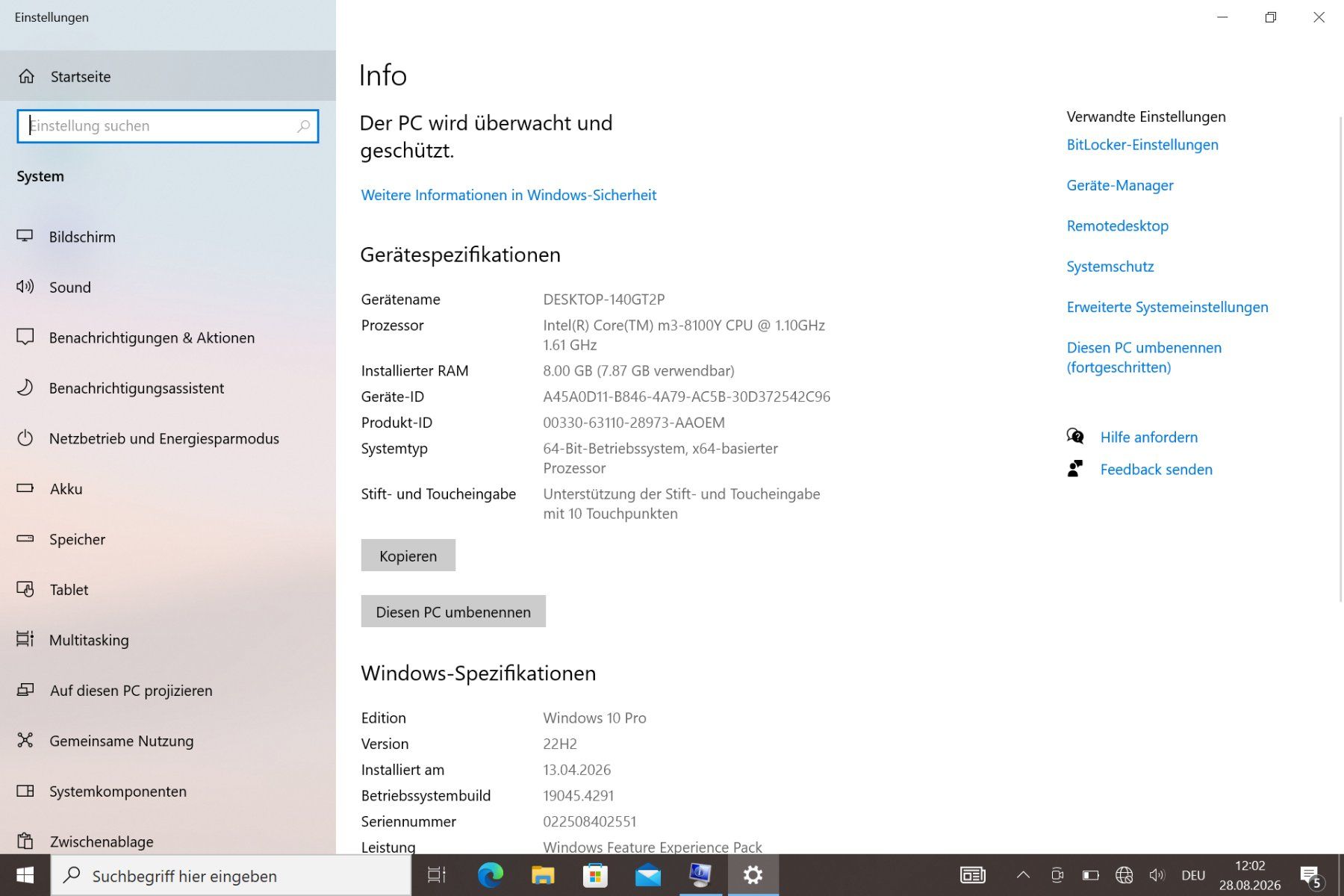Click the Speicher drive icon
1344x896 pixels.
coord(25,538)
